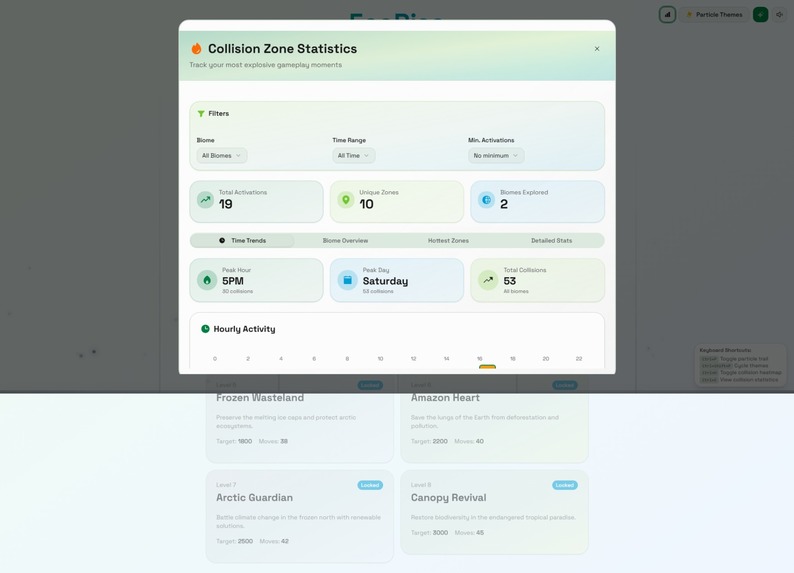Click the Locked badge on Canopy Revival

tap(565, 485)
